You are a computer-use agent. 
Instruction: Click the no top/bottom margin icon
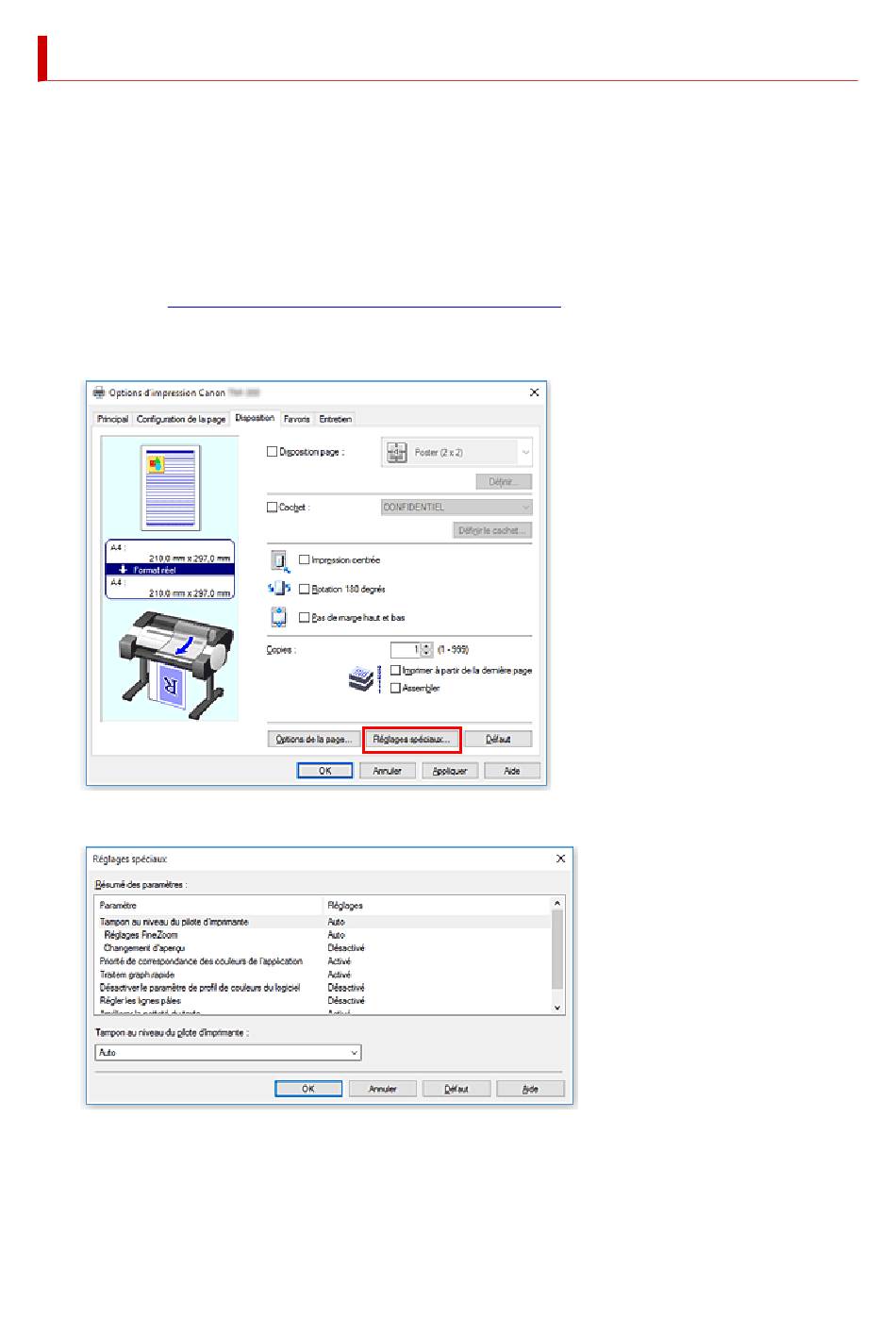[x=279, y=618]
